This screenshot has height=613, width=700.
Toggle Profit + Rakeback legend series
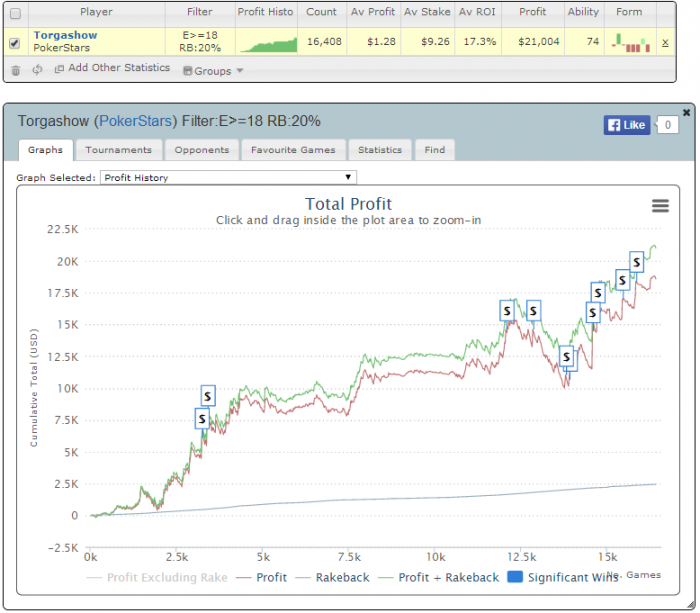pos(438,578)
